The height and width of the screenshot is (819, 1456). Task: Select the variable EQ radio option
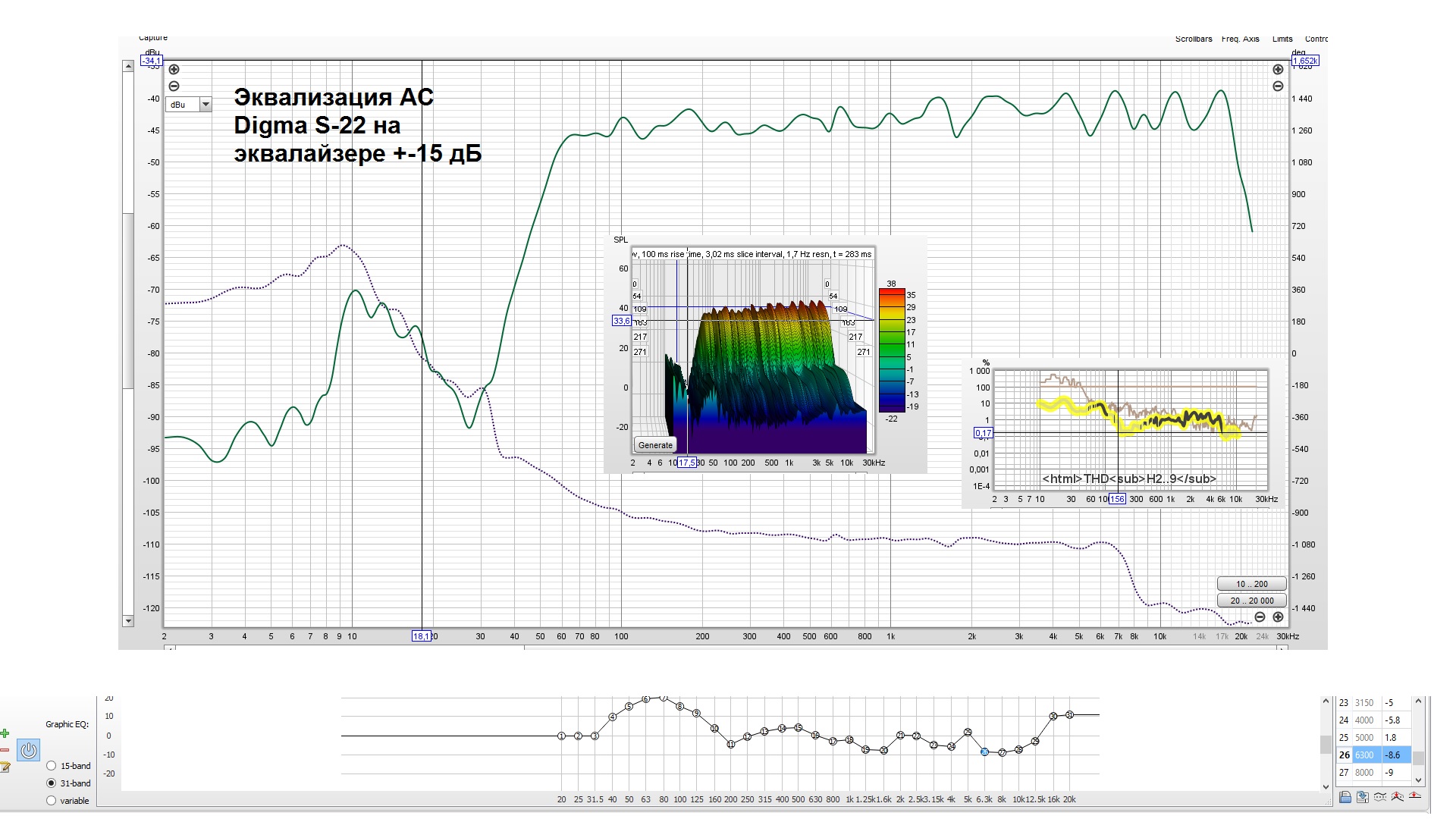pyautogui.click(x=52, y=801)
